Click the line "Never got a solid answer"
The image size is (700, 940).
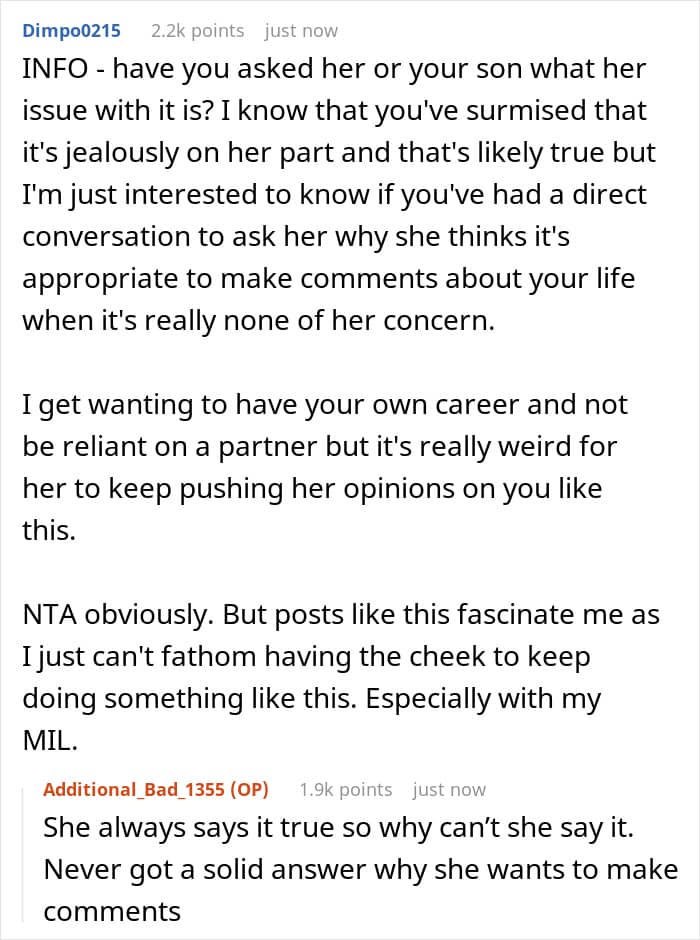(360, 870)
